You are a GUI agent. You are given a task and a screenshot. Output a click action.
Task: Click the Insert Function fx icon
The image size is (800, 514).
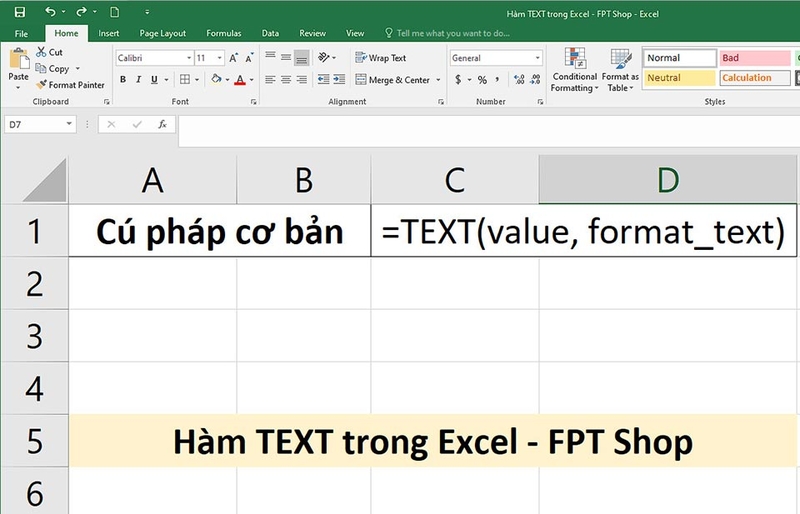point(162,125)
